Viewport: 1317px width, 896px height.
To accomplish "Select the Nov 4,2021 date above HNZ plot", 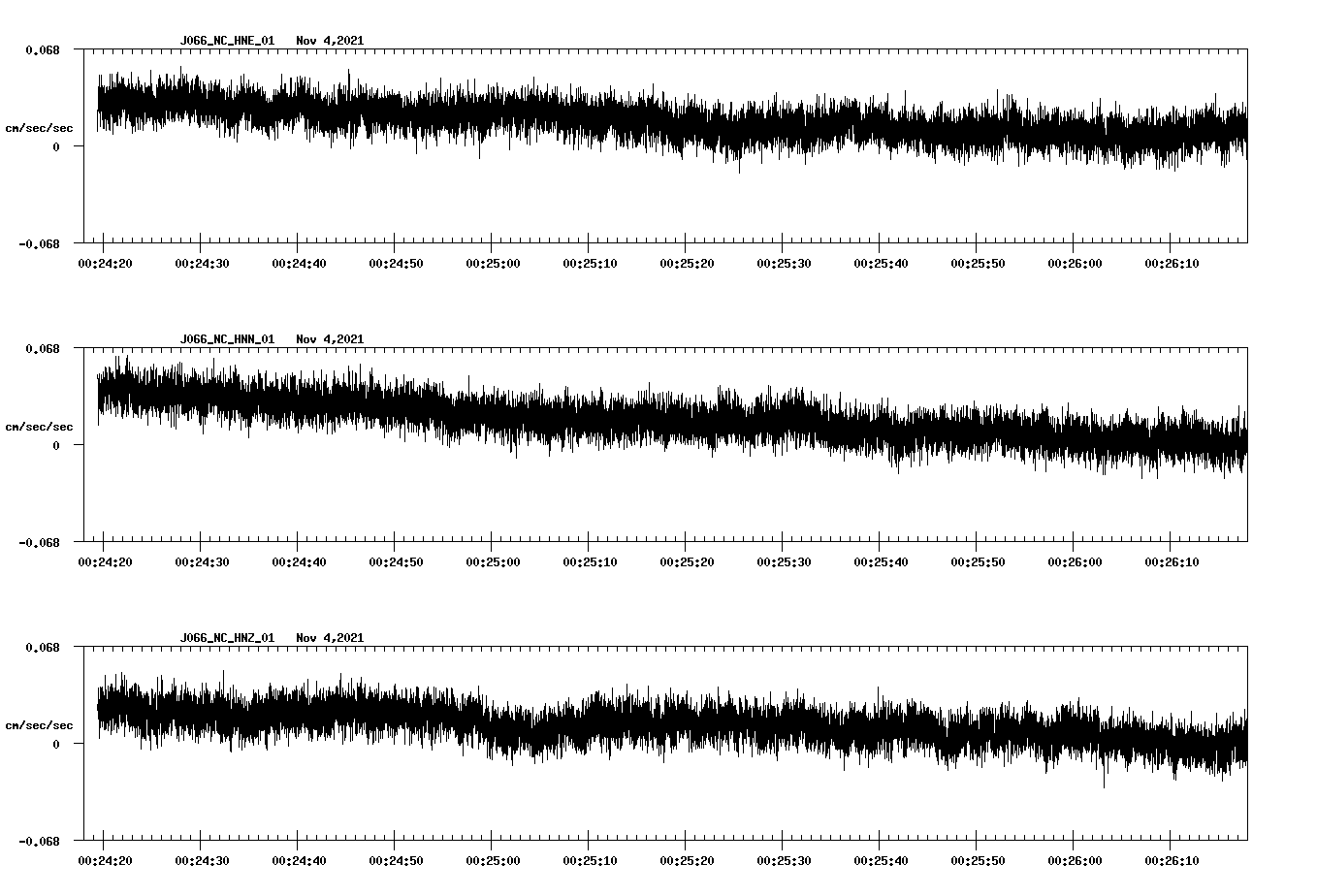I will (330, 638).
